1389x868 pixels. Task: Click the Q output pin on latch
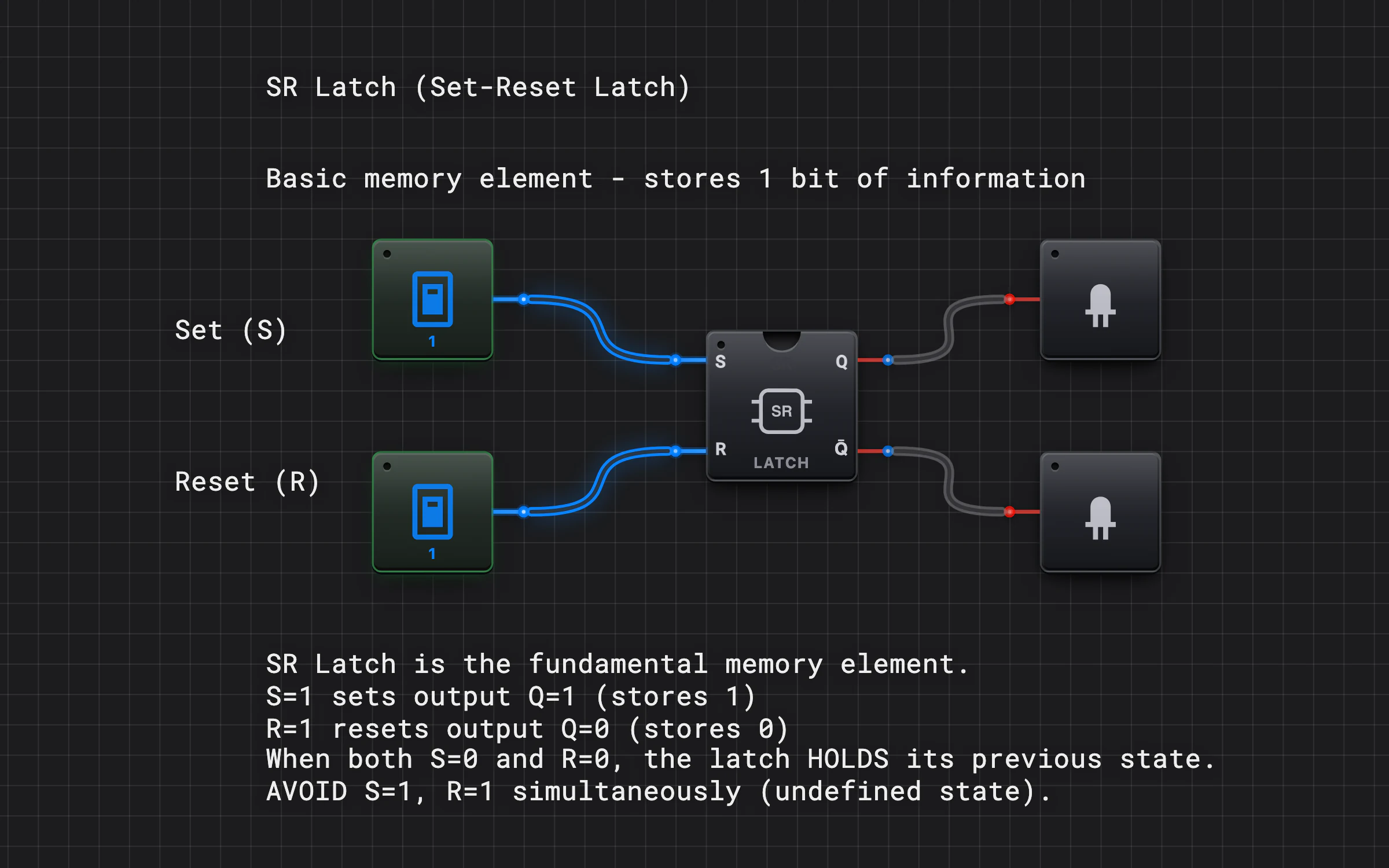(888, 360)
